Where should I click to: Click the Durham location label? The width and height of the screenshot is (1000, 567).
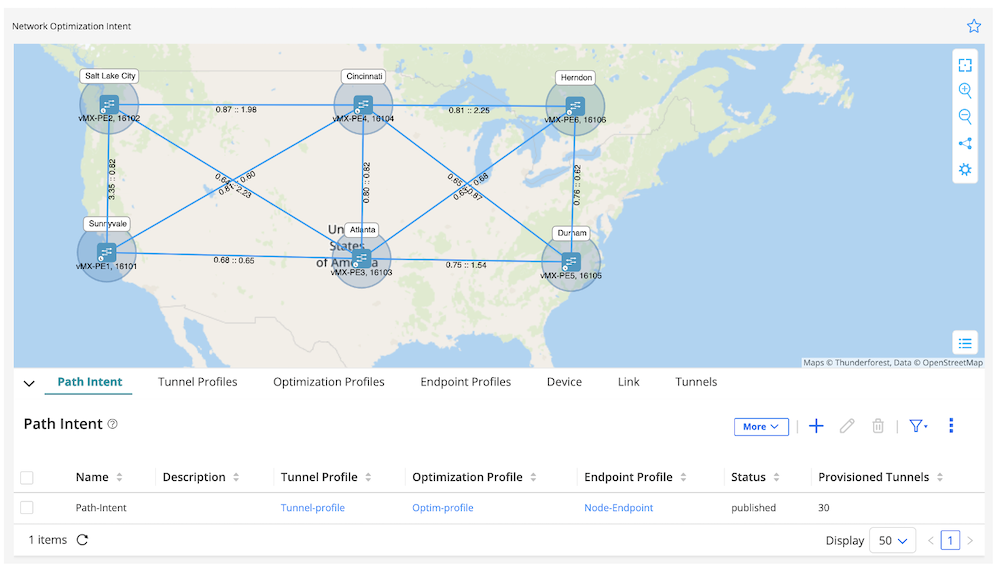coord(571,233)
